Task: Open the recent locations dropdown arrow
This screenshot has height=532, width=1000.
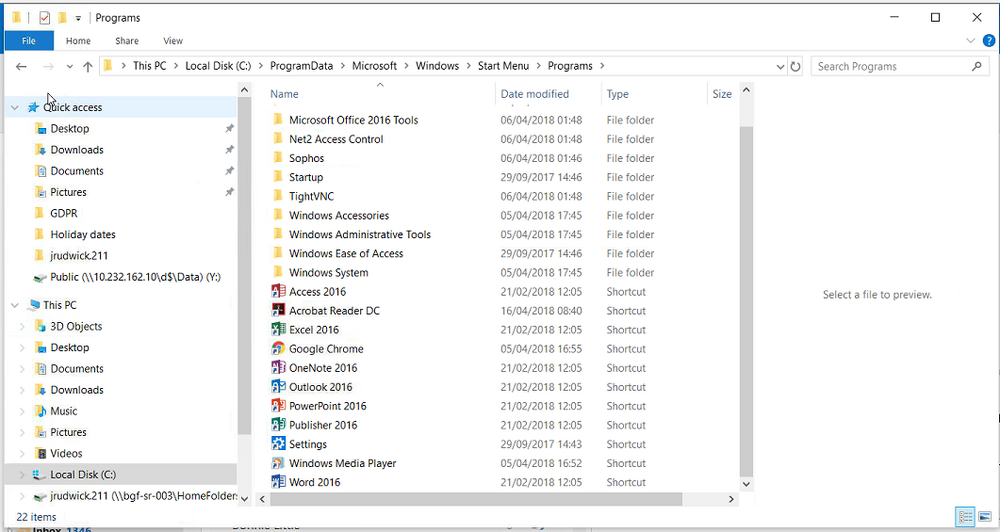Action: [70, 66]
